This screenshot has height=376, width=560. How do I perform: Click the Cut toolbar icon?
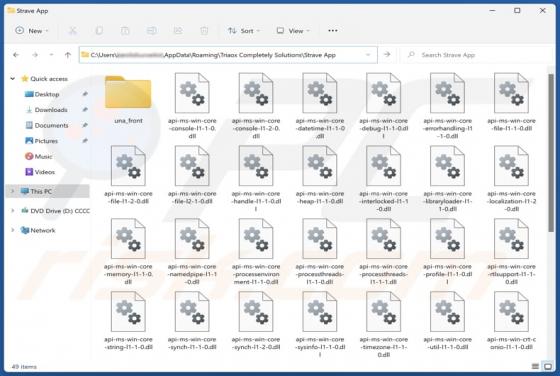click(x=72, y=31)
